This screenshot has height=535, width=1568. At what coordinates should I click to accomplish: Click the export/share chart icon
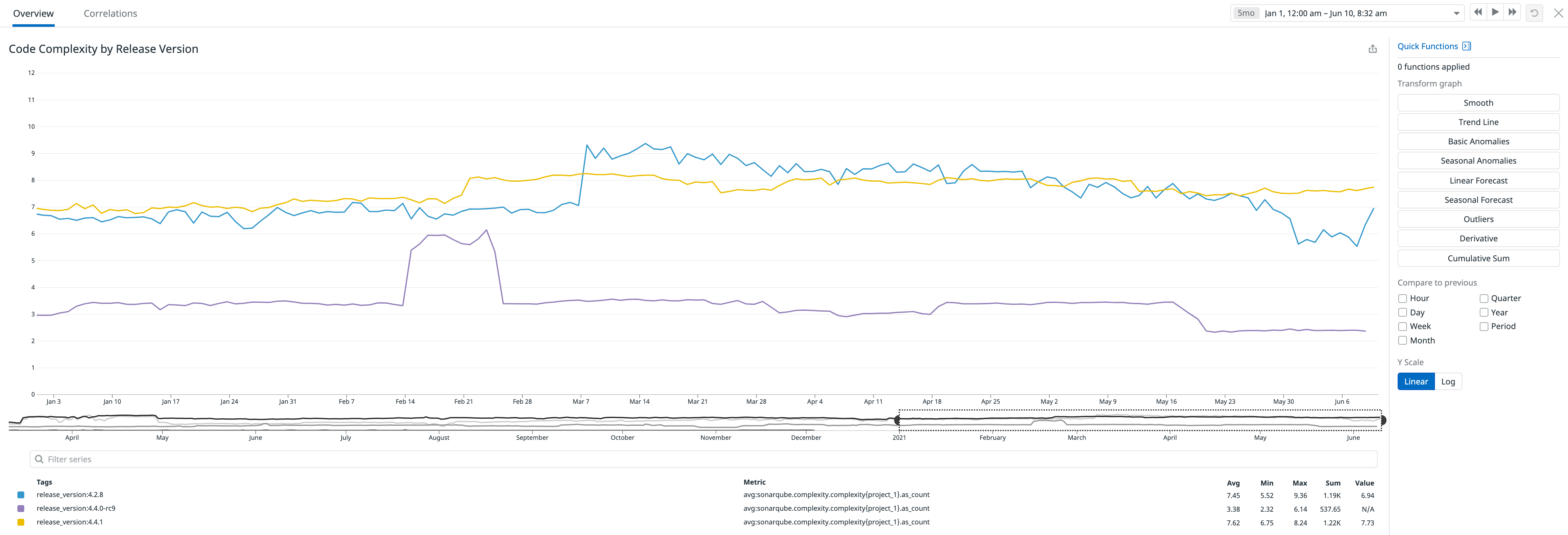(x=1372, y=48)
